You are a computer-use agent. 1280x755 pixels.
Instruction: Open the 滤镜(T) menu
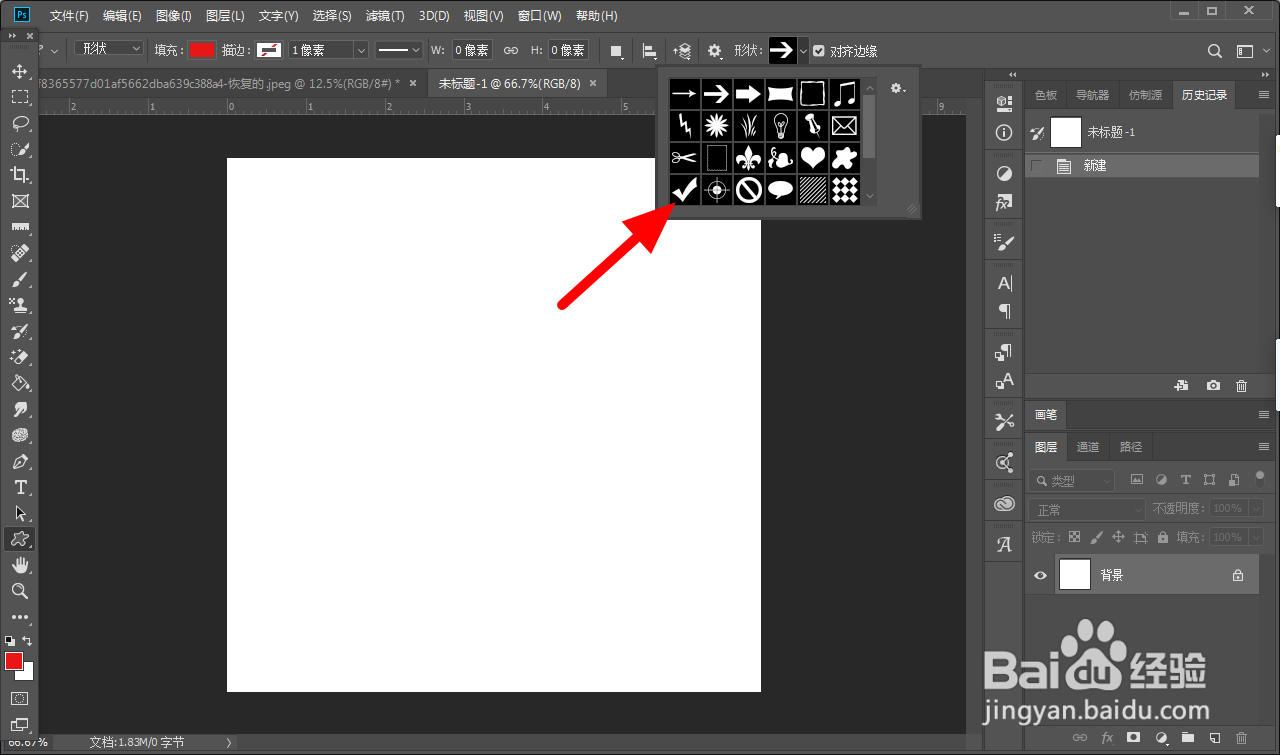[385, 16]
